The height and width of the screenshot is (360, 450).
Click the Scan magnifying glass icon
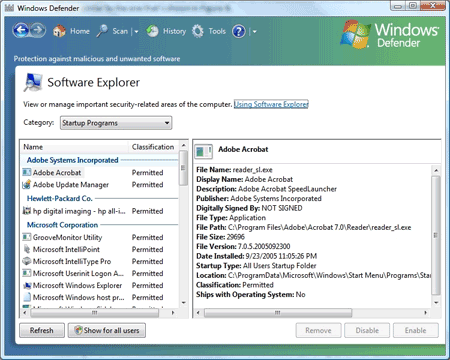coord(102,31)
